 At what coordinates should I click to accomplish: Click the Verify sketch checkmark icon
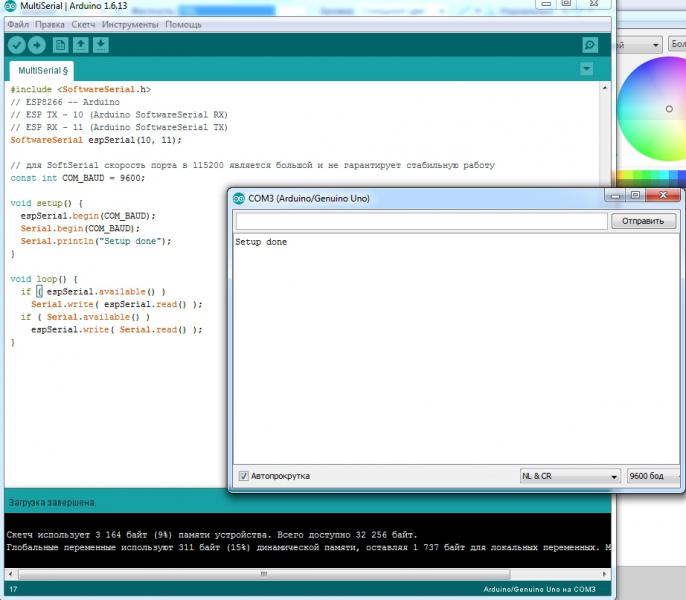[x=17, y=45]
